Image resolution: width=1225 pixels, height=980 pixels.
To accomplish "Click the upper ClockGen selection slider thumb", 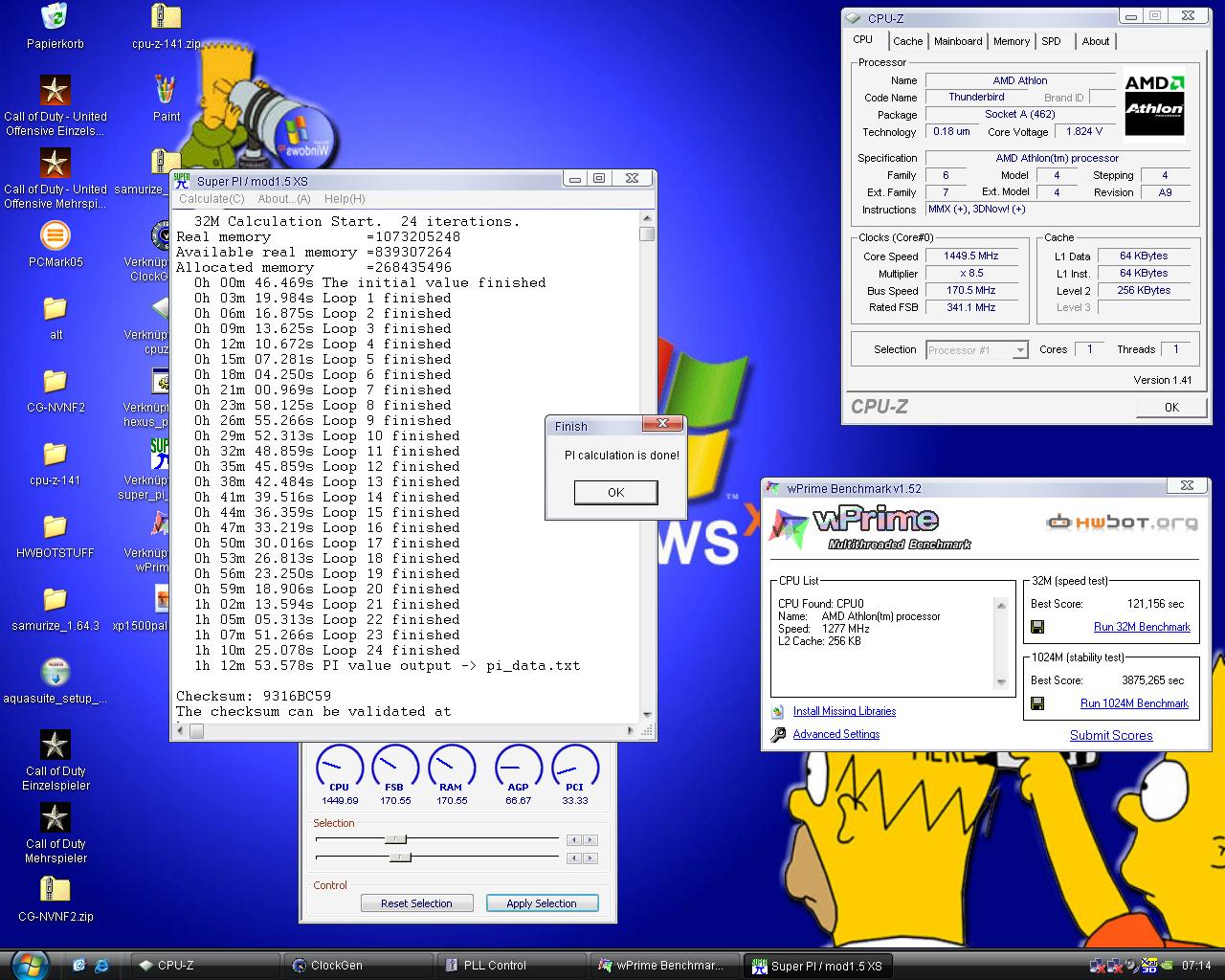I will [395, 839].
